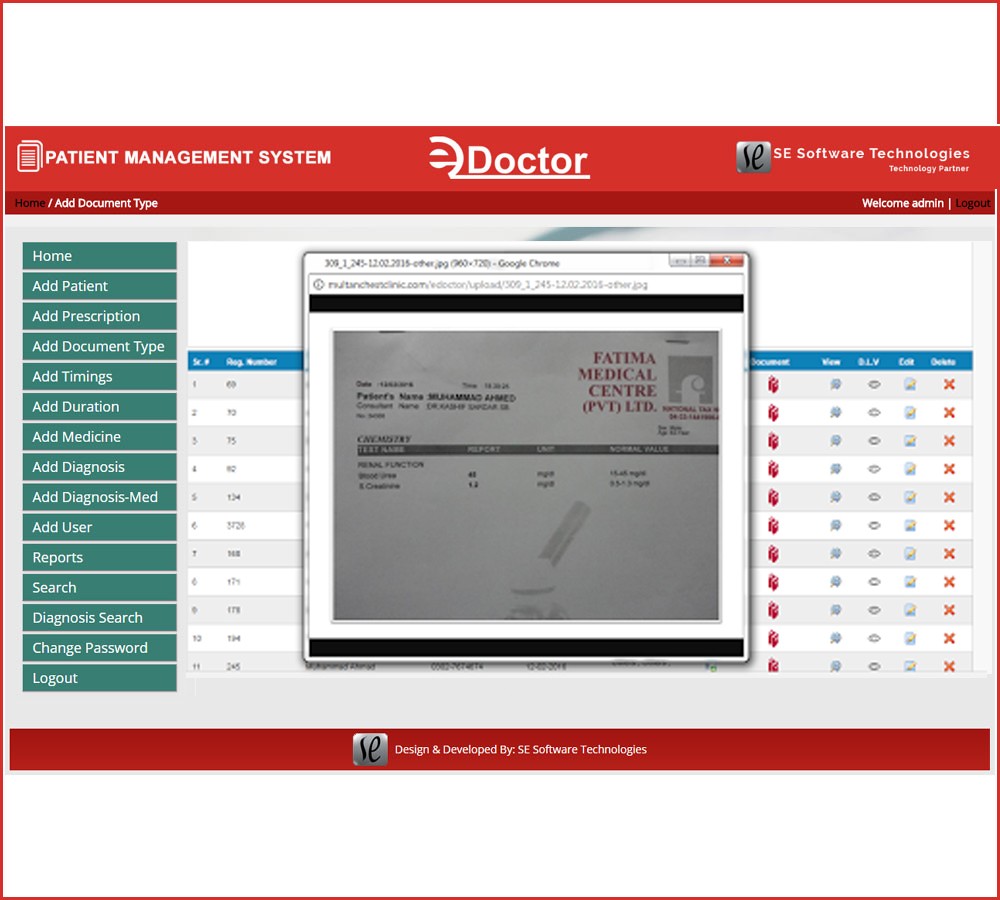The width and height of the screenshot is (1000, 900).
Task: Click the popup window address bar
Action: pyautogui.click(x=526, y=284)
